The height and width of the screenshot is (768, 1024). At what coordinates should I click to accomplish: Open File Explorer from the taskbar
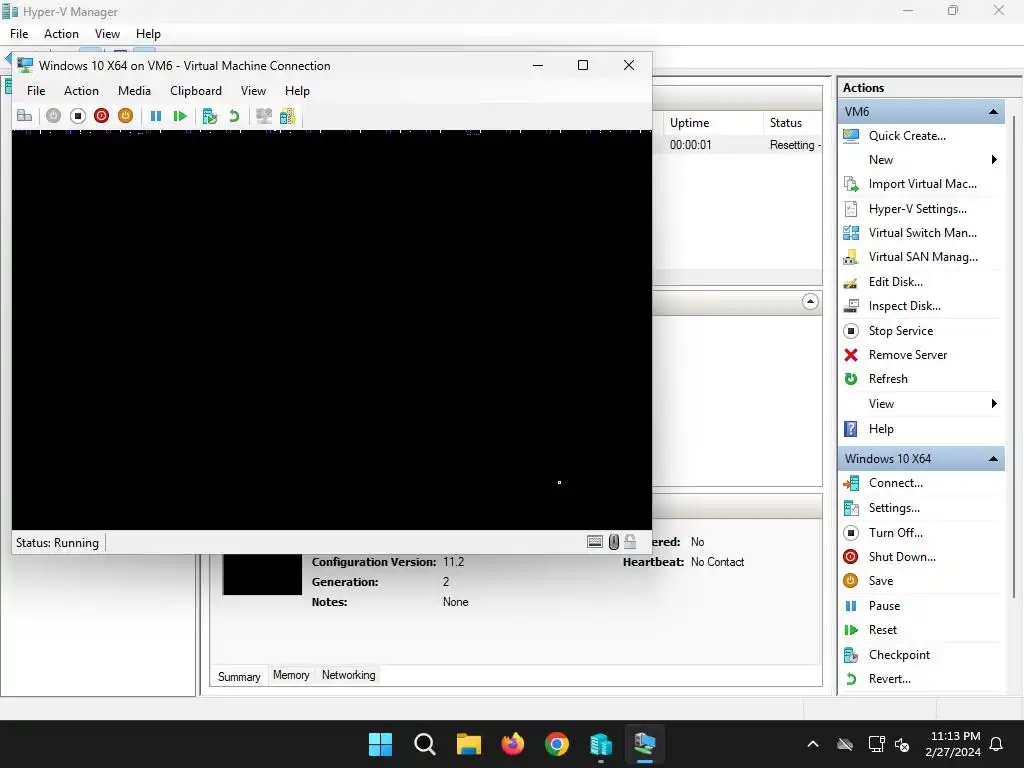(x=469, y=744)
